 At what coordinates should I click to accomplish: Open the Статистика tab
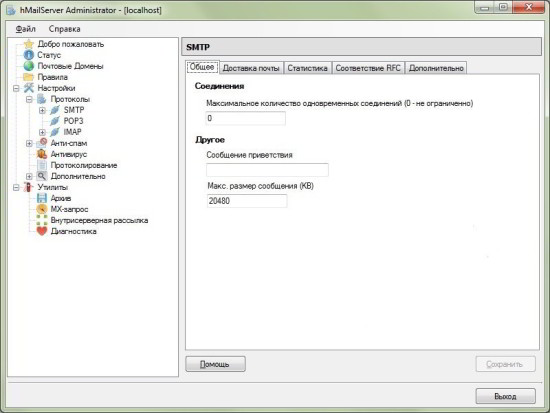point(307,68)
